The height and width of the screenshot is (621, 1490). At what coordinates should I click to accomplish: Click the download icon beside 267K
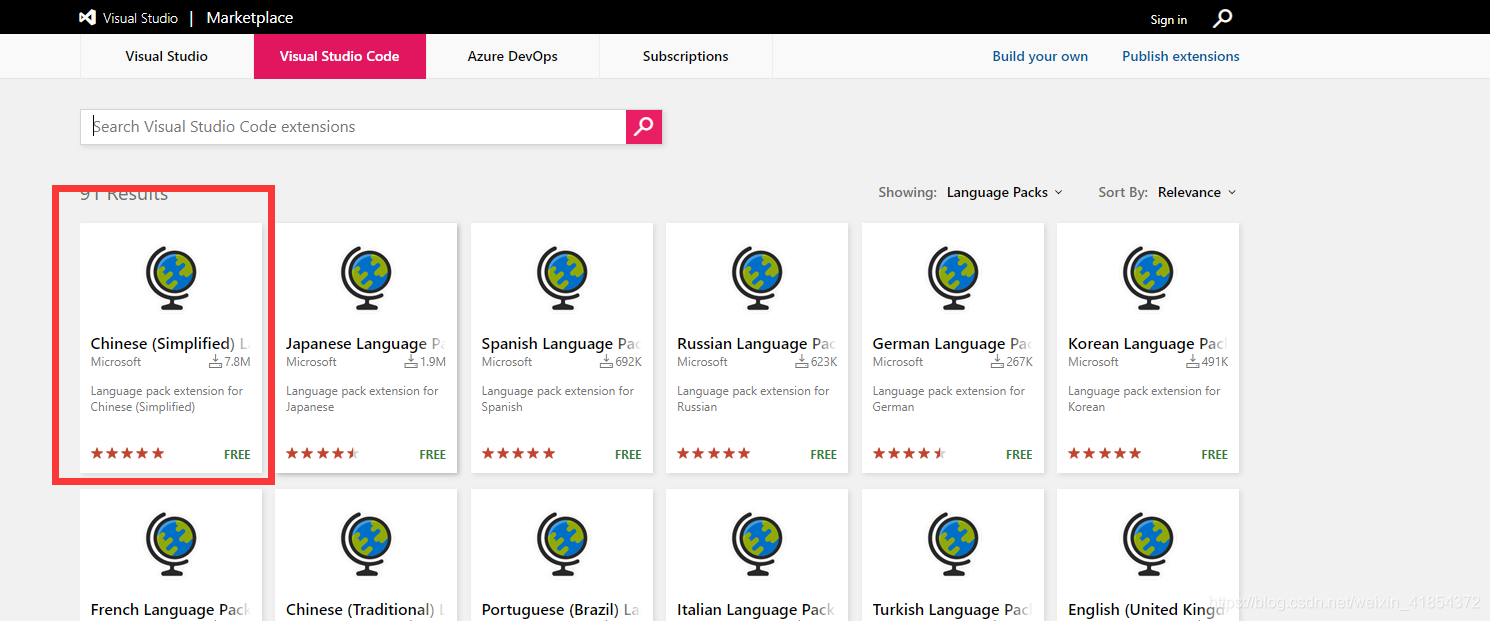click(998, 361)
